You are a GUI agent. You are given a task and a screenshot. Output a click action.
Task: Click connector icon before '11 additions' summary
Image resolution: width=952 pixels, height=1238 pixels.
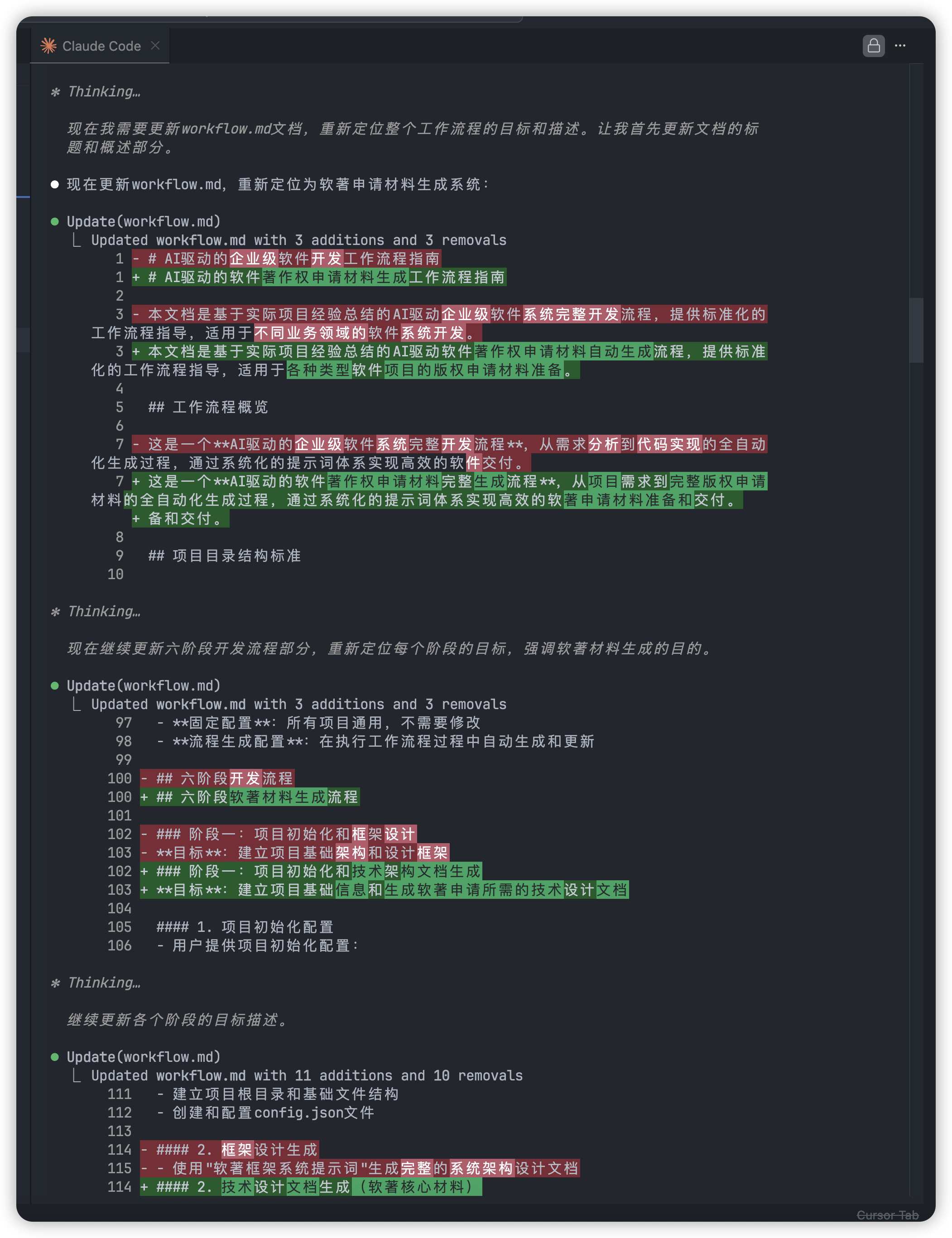pyautogui.click(x=77, y=1075)
